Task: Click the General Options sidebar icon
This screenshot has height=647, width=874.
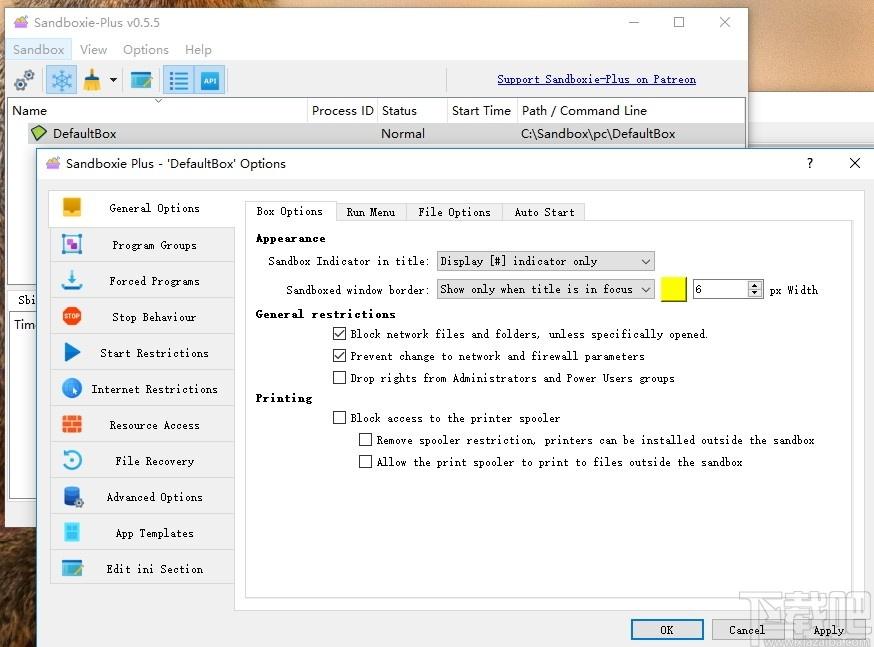Action: [x=72, y=207]
